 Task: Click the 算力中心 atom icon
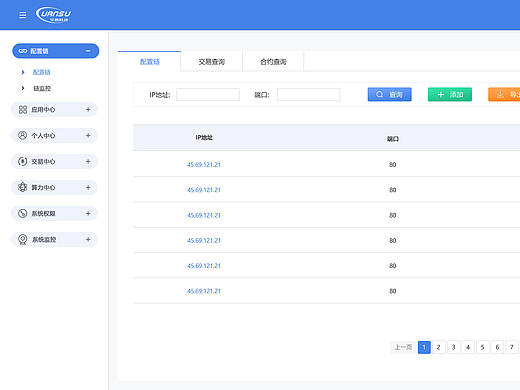22,187
